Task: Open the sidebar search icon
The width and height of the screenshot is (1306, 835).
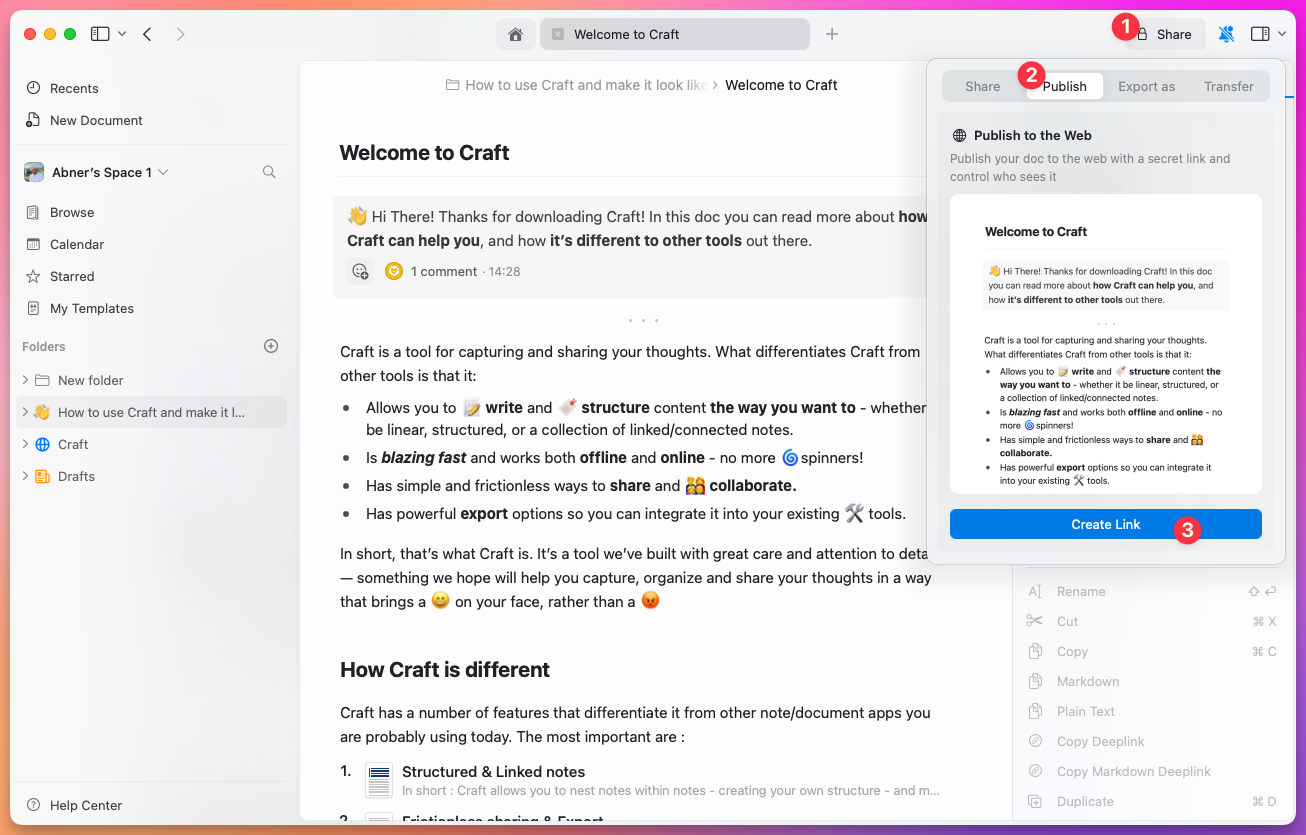Action: (268, 171)
